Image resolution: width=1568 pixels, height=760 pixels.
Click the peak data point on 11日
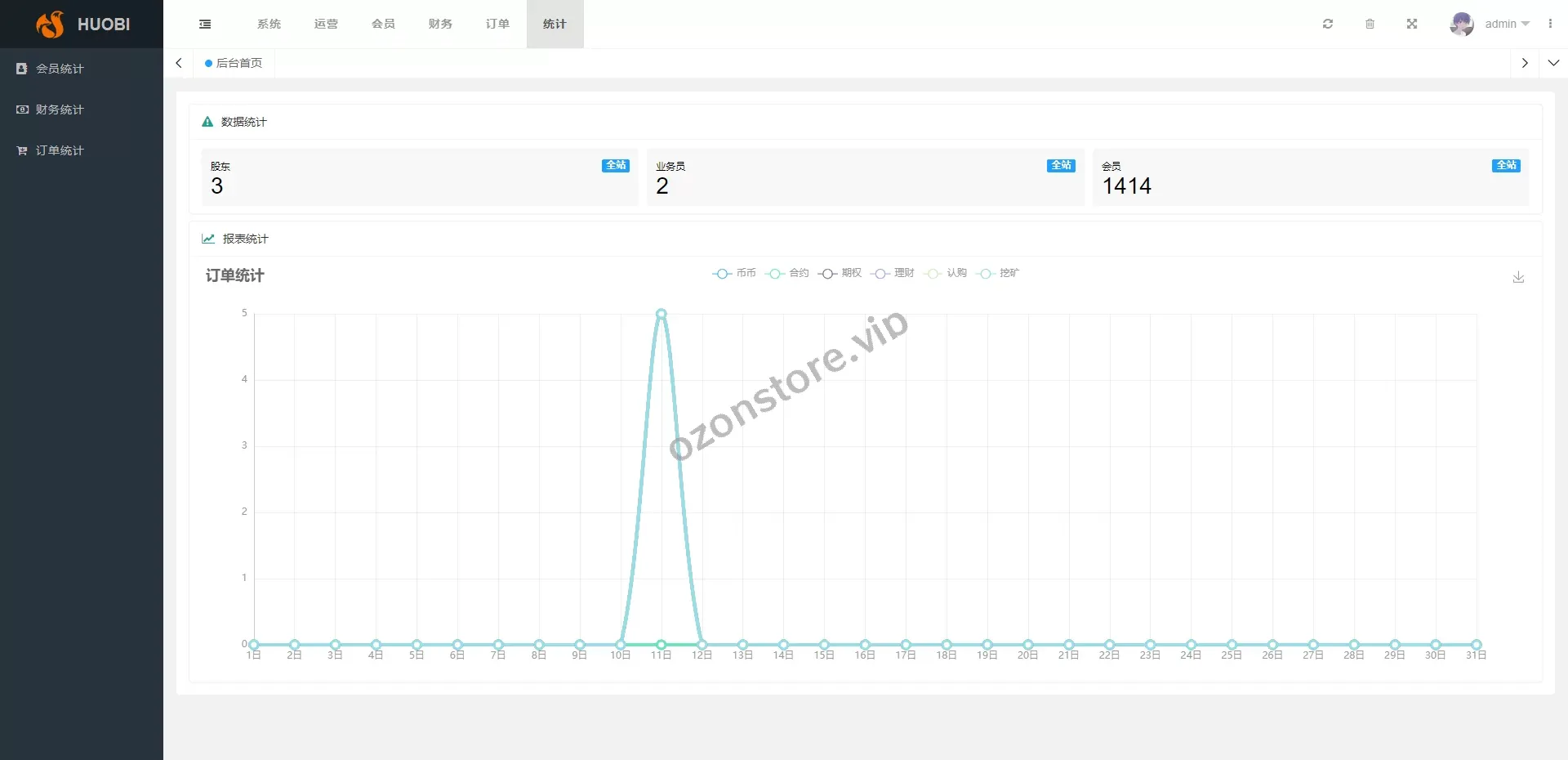[661, 314]
